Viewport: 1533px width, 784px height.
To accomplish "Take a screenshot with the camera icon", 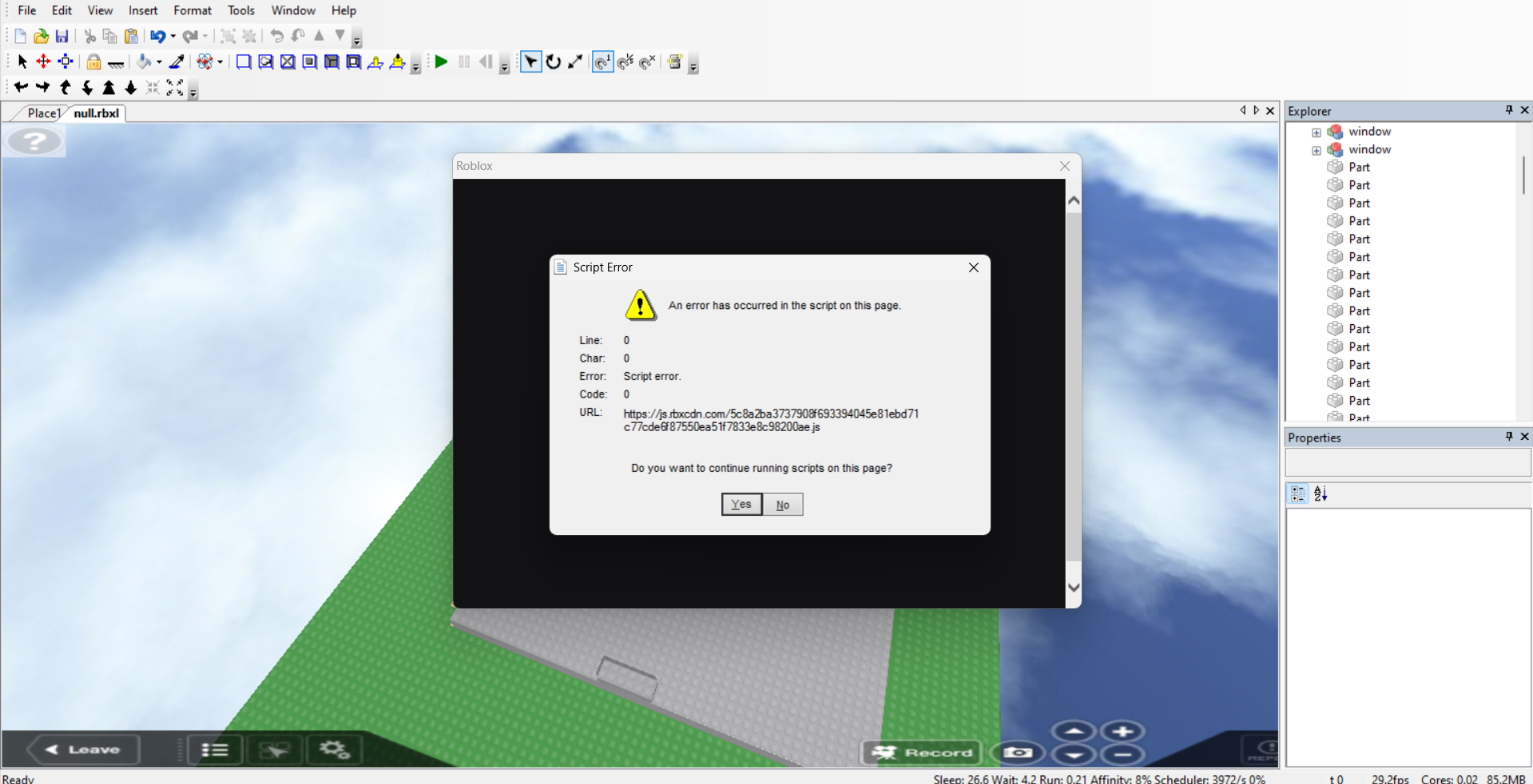I will (1018, 752).
